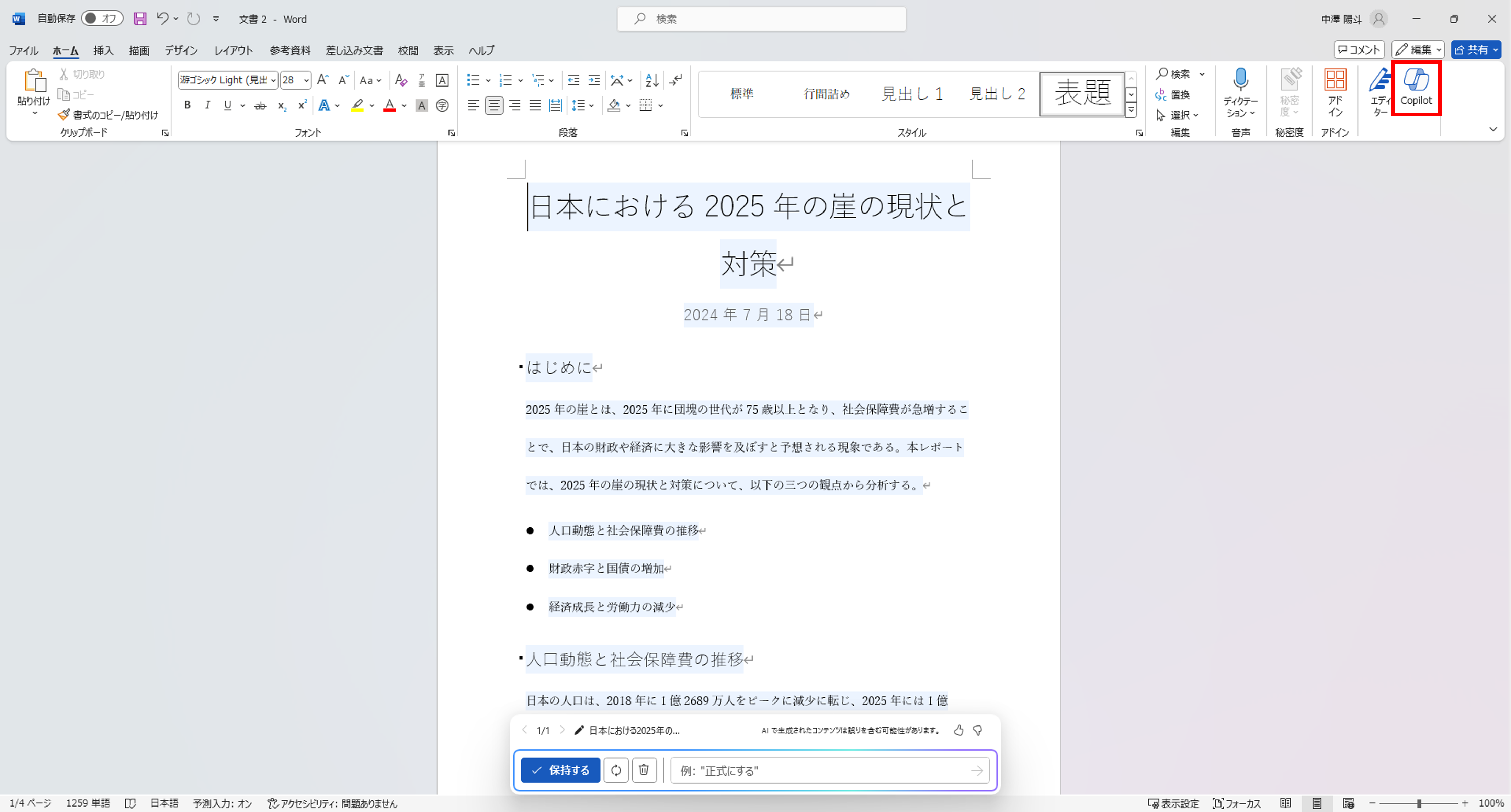This screenshot has height=812, width=1511.
Task: Open bullet list style dropdown arrow
Action: pos(488,80)
